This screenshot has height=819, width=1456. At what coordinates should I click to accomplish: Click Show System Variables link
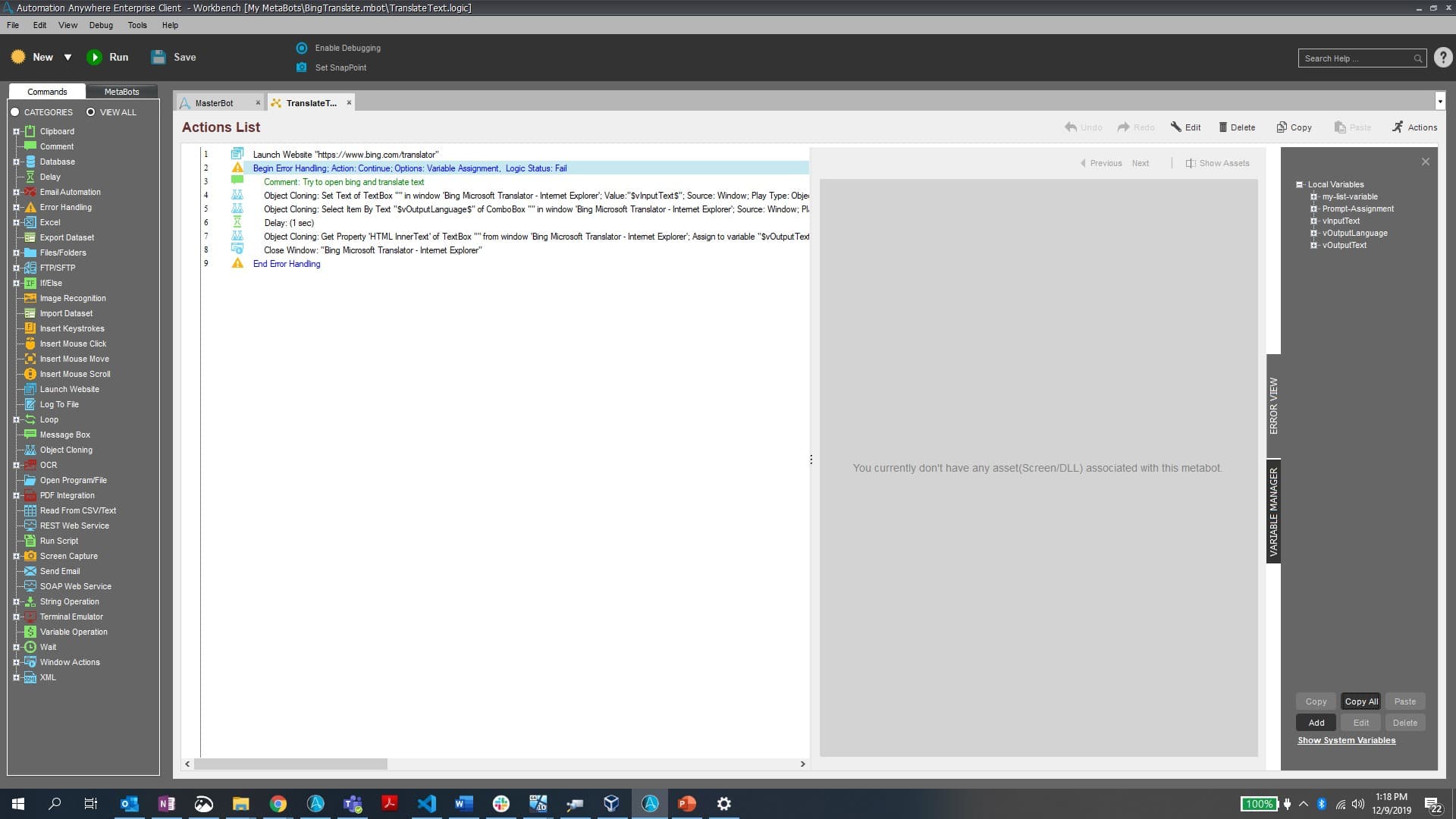[1346, 740]
